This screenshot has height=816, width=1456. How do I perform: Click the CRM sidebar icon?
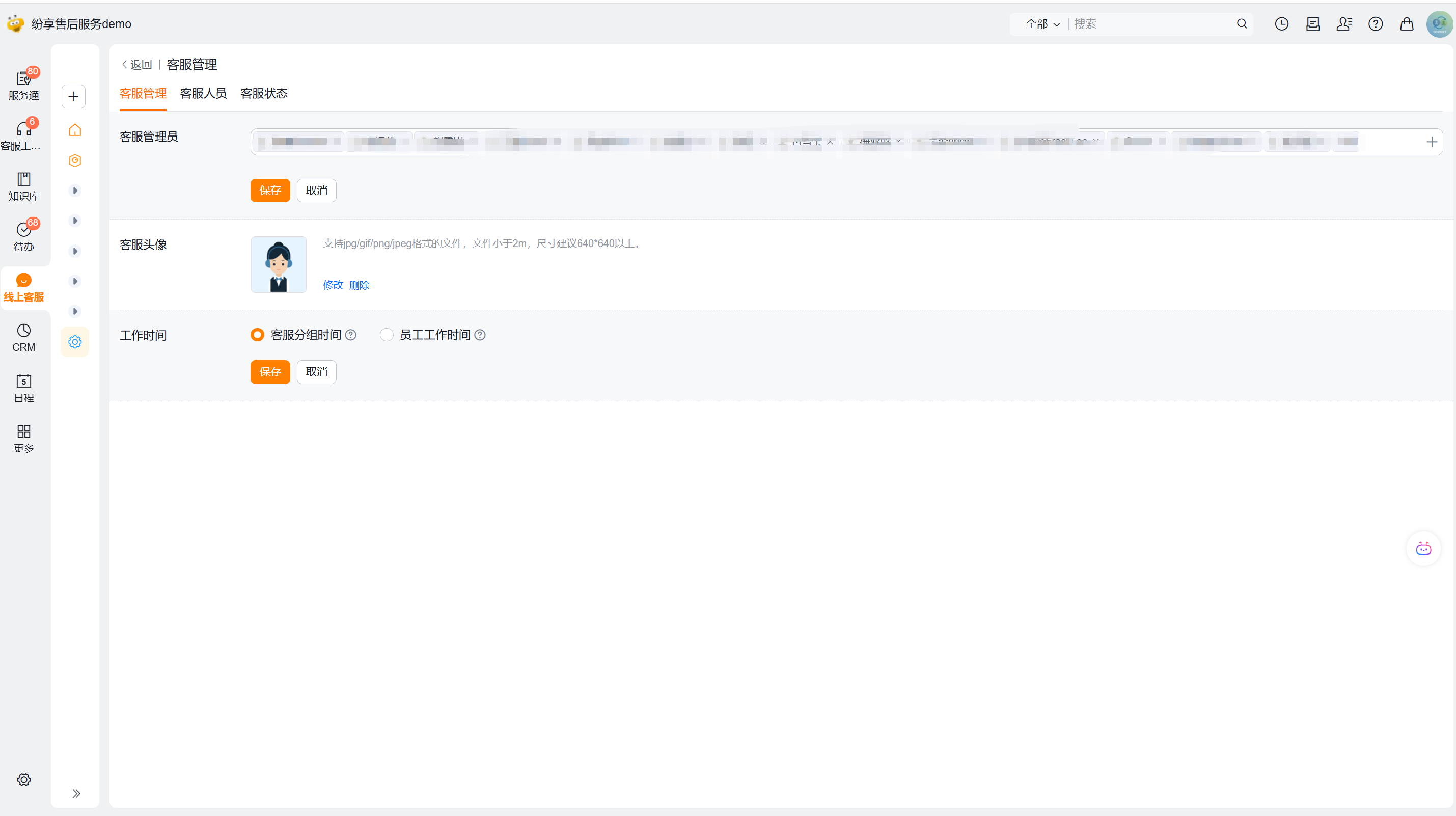tap(24, 338)
